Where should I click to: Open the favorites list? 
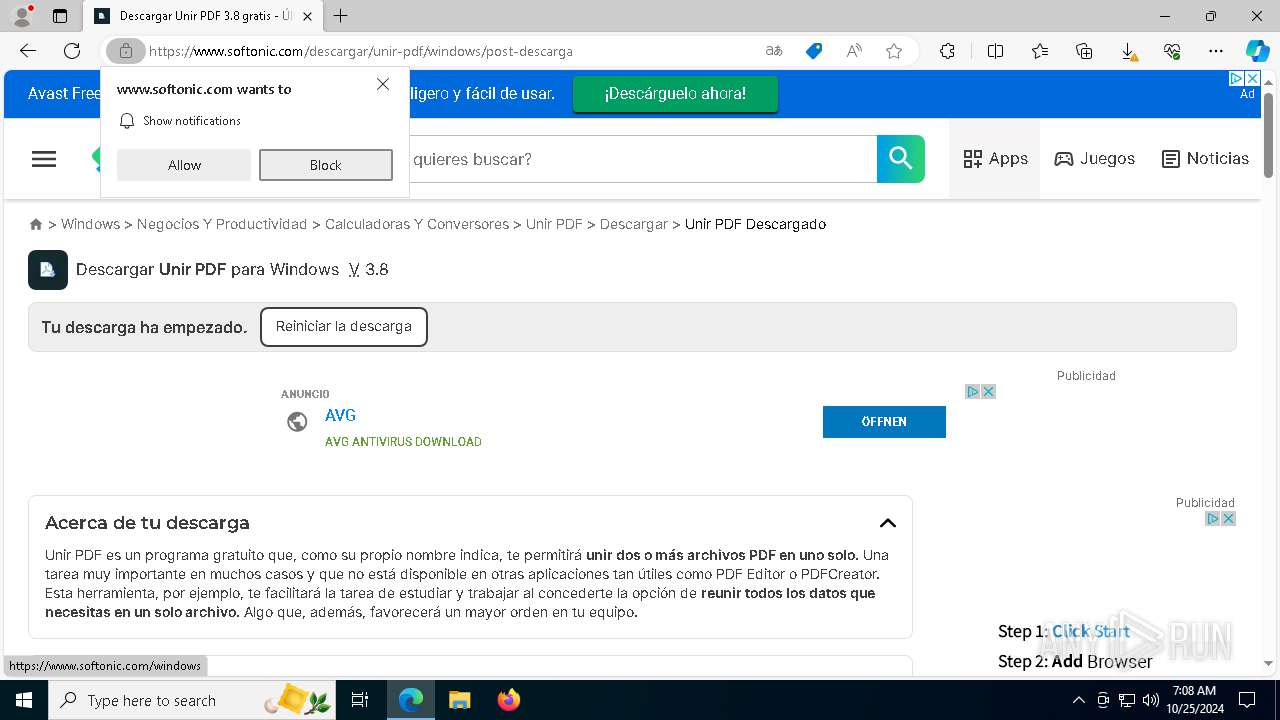(x=1040, y=51)
